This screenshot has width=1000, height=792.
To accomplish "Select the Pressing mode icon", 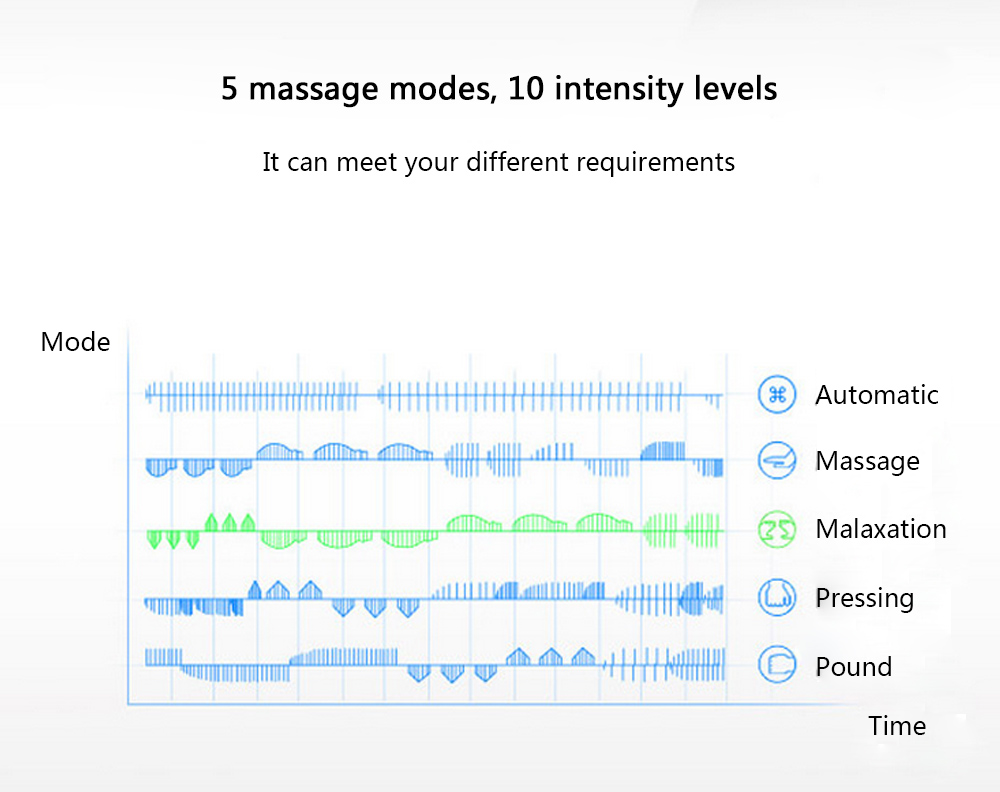I will (x=776, y=598).
